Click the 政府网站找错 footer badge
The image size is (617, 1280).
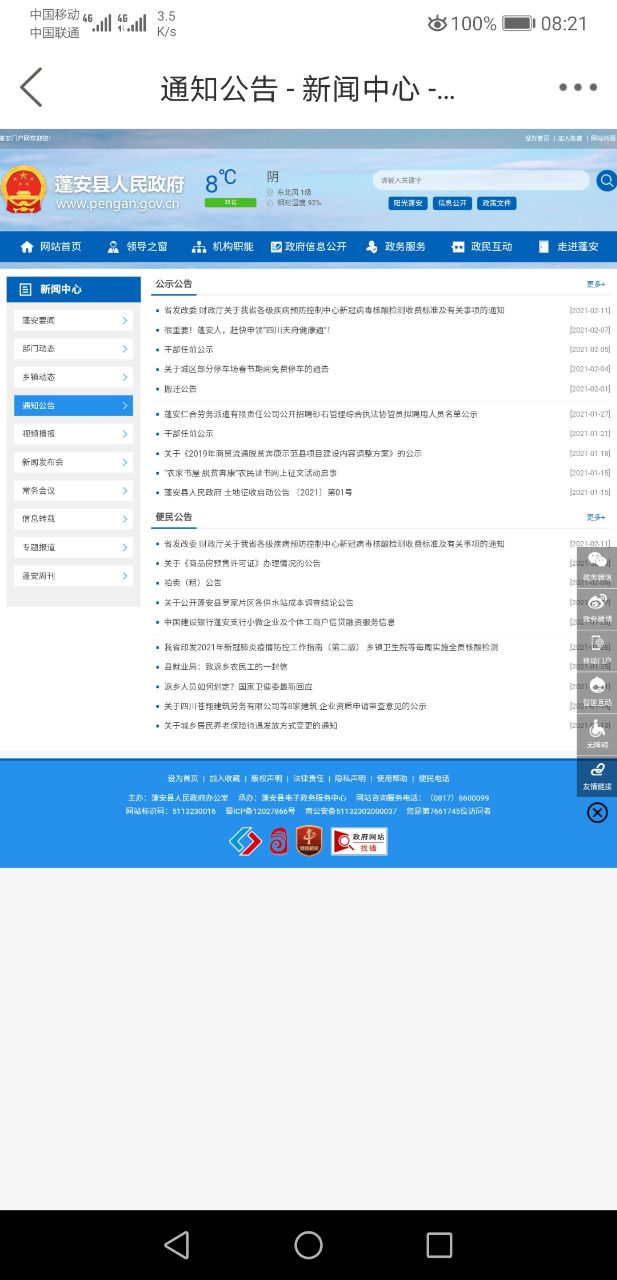click(359, 841)
